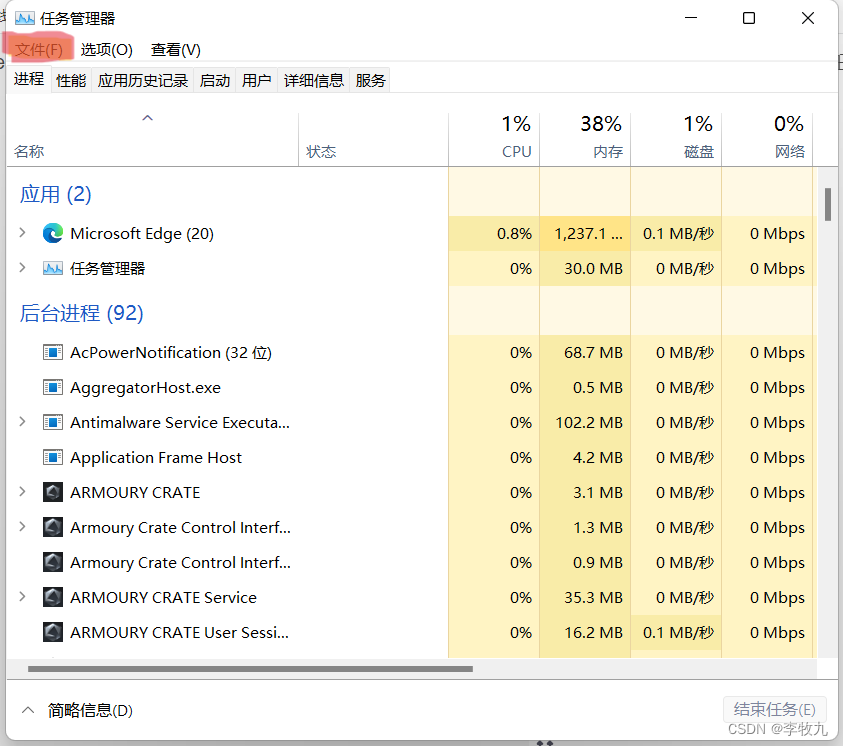Click the horizontal scrollbar thumb
This screenshot has height=746, width=843.
(x=251, y=669)
